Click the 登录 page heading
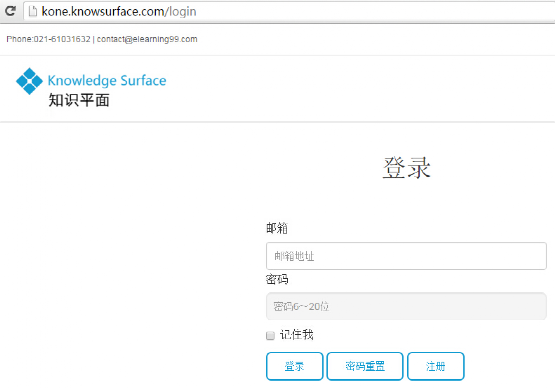Viewport: 555px width, 390px height. (x=406, y=168)
